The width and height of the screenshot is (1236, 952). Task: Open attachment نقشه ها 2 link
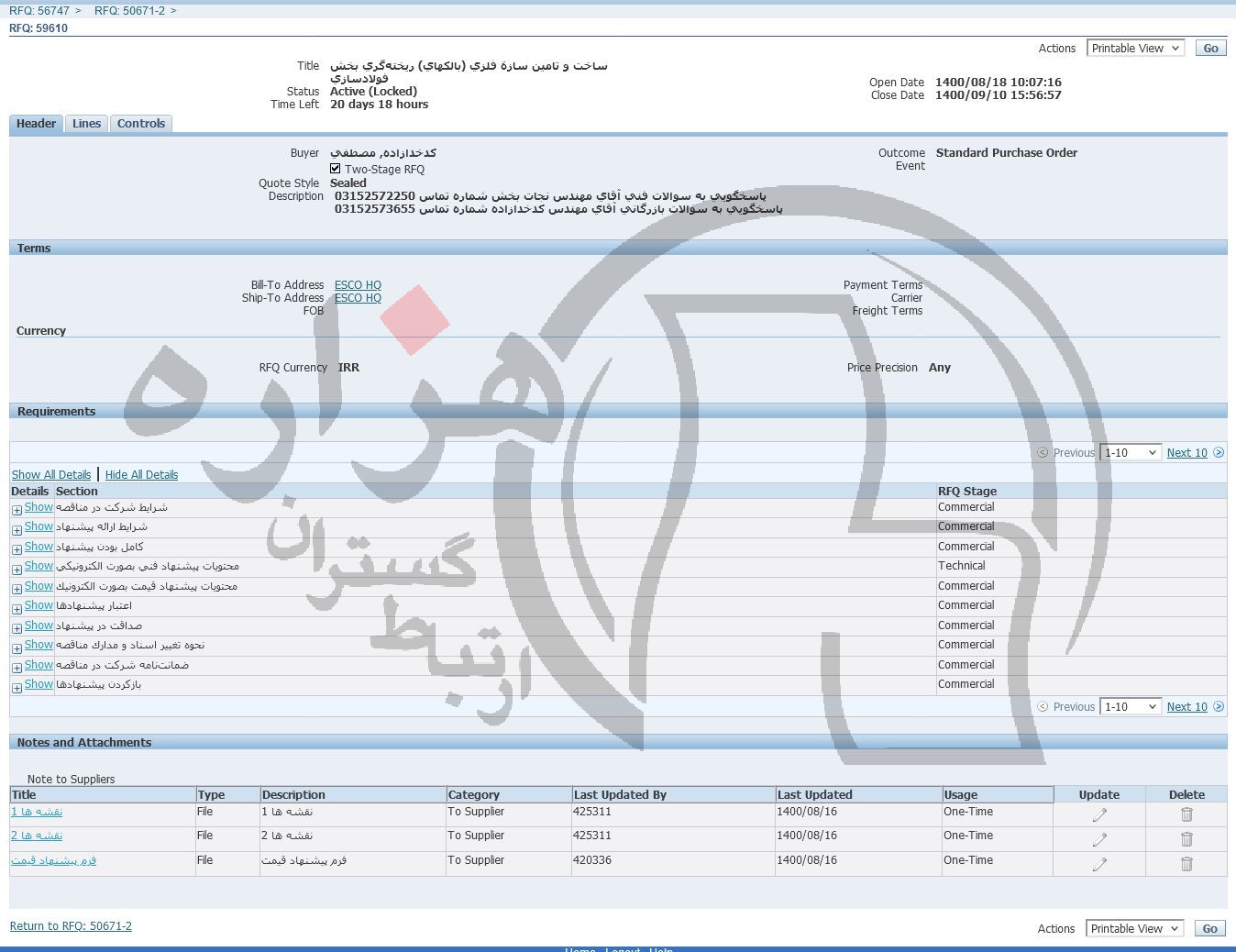37,836
